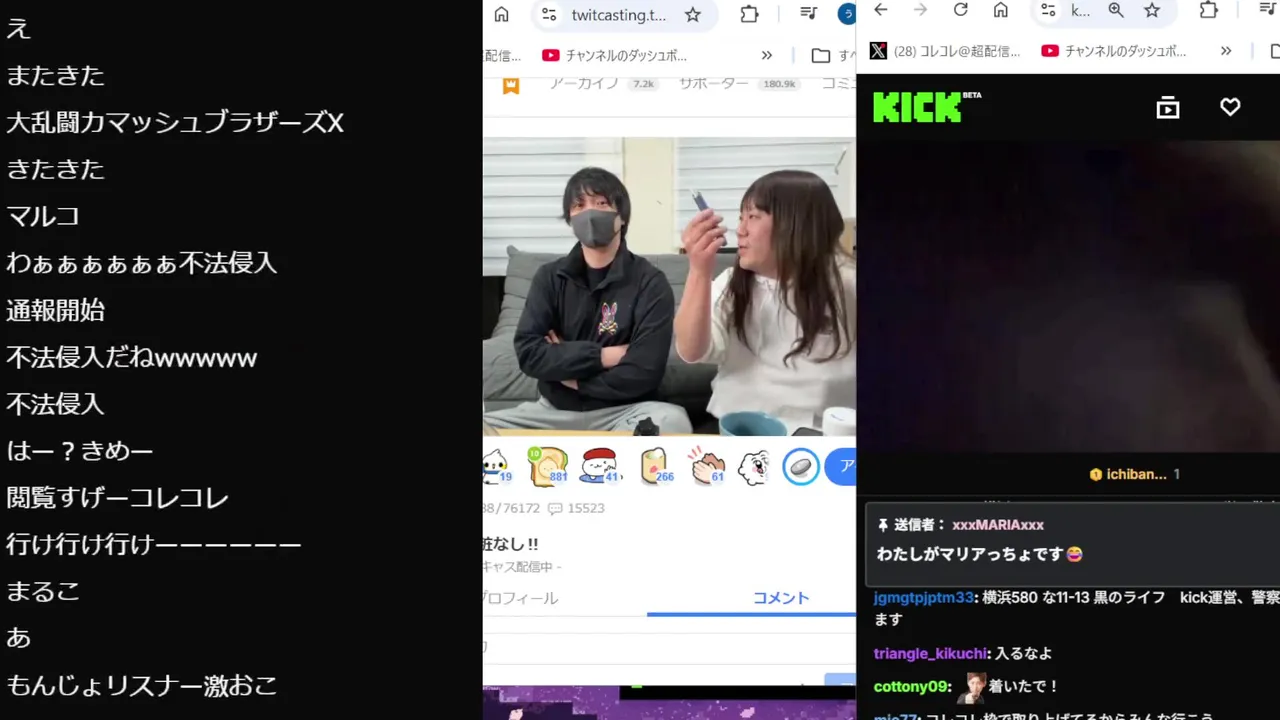
Task: Open extensions puzzle icon in the Kick browser
Action: (1208, 10)
